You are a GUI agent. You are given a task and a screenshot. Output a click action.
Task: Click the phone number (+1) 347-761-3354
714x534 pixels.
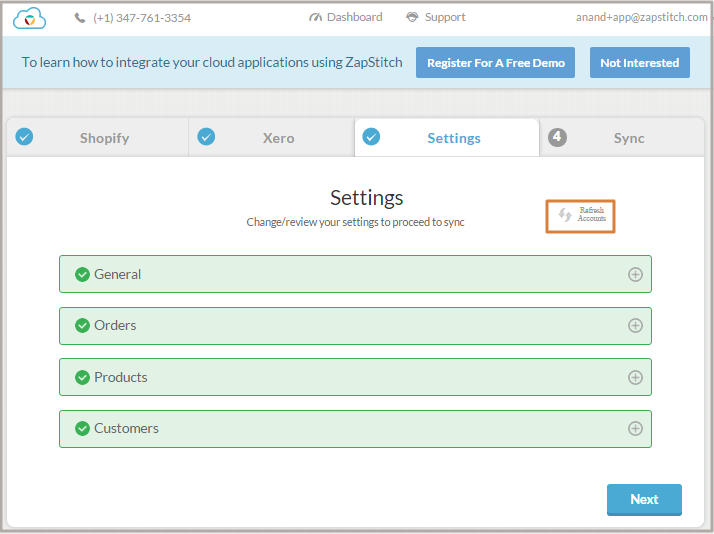click(142, 18)
